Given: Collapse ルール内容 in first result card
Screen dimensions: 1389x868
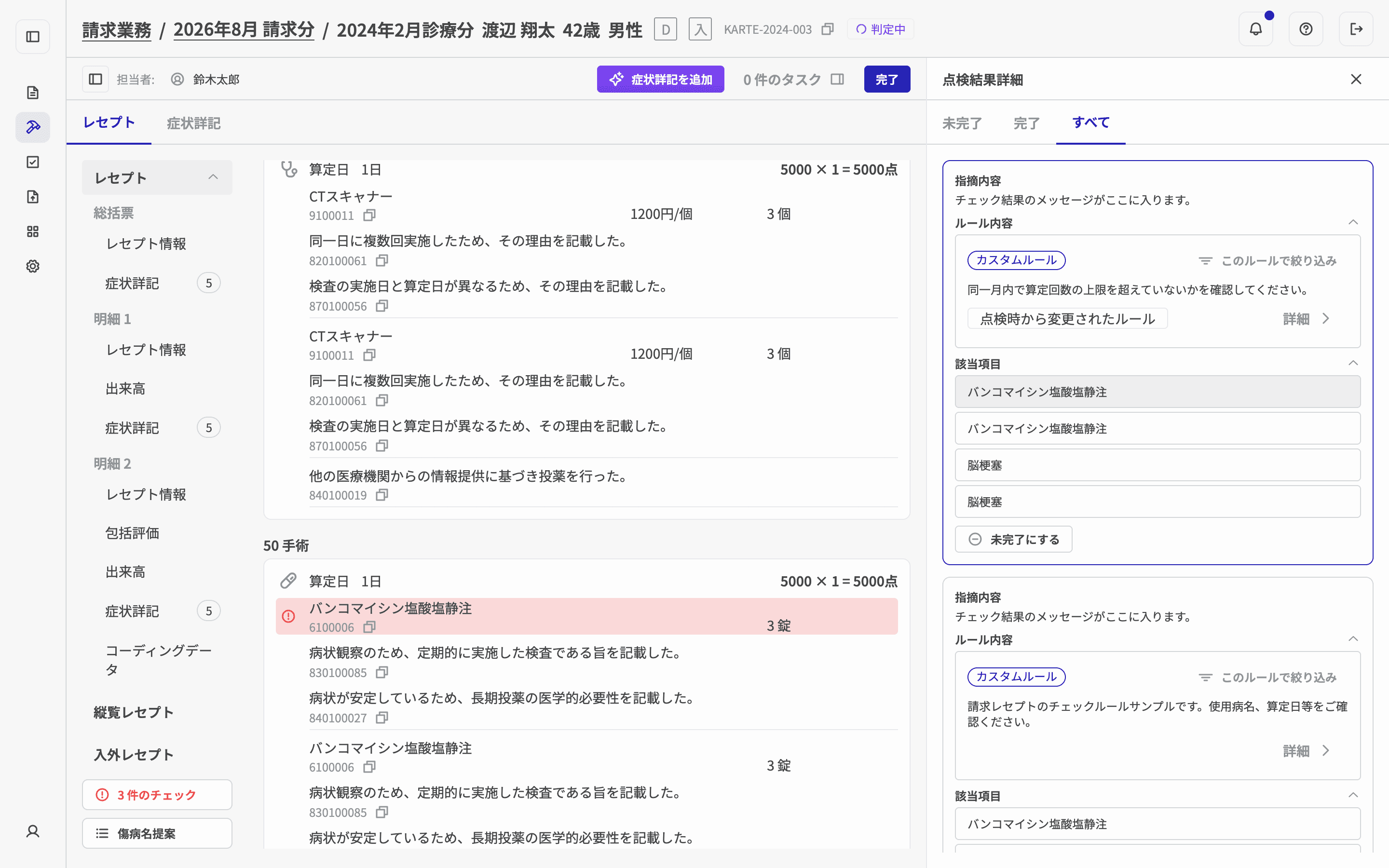Looking at the screenshot, I should tap(1353, 223).
